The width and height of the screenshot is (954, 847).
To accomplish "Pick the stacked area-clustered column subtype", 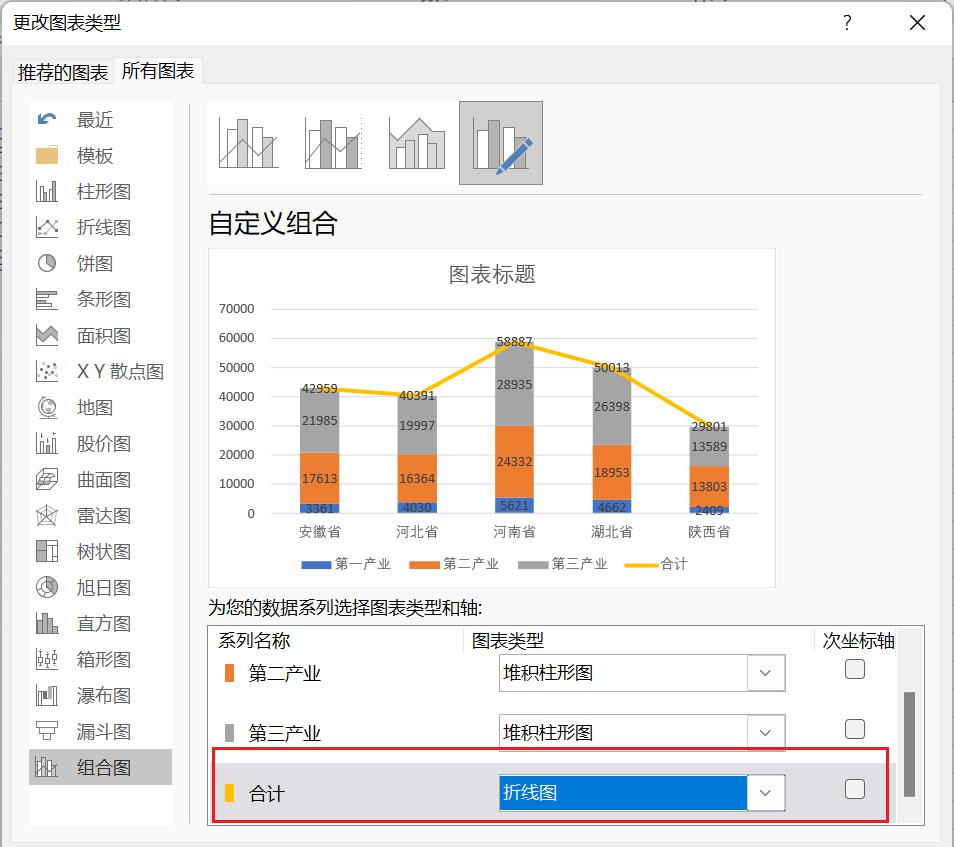I will [417, 143].
